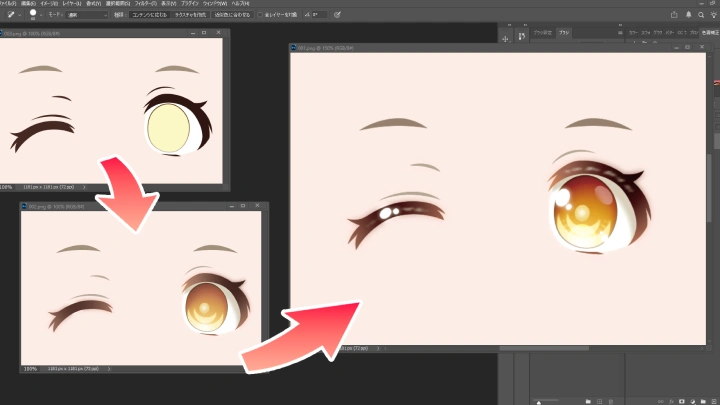Switch to the 色調補正 tab
Viewport: 720px width, 405px height.
click(x=710, y=33)
